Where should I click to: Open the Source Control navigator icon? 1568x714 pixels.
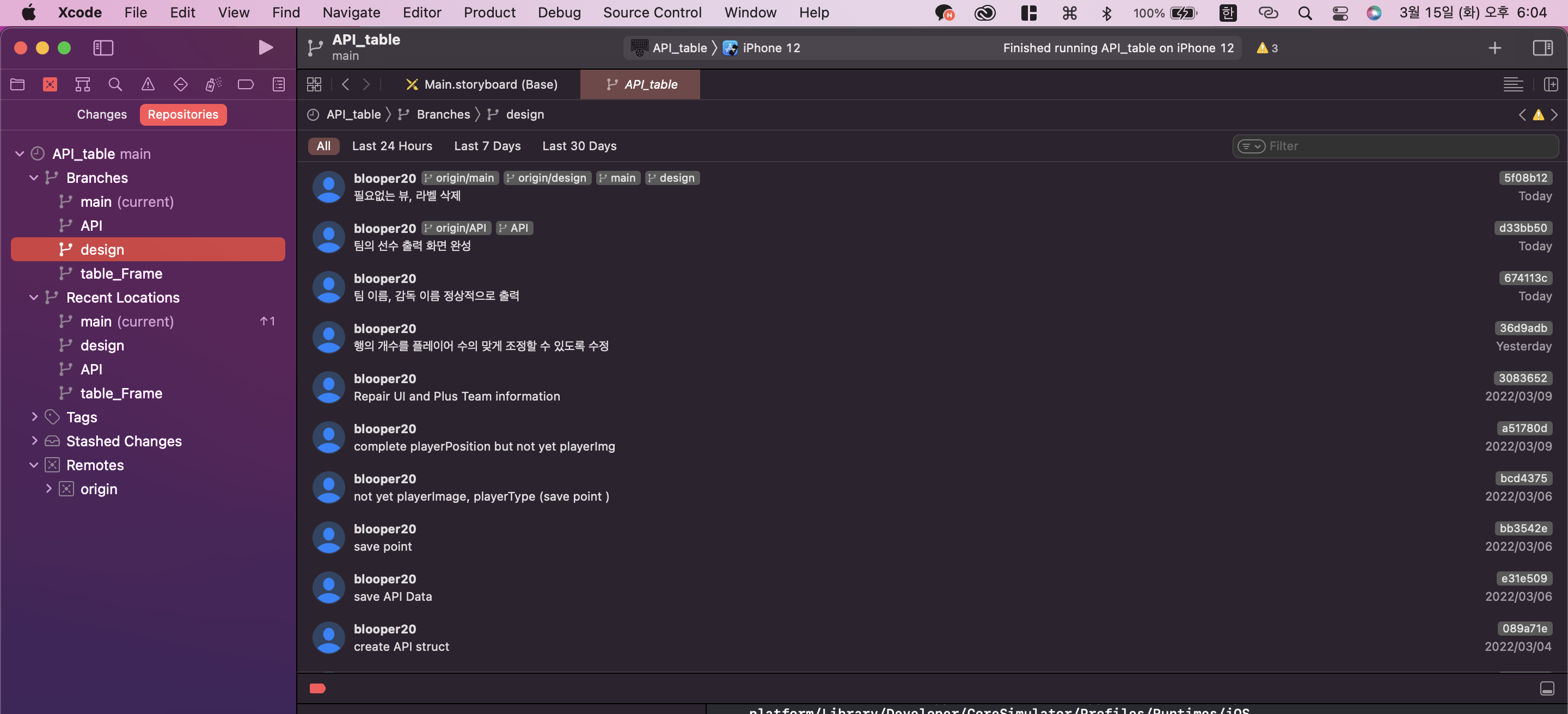tap(50, 84)
